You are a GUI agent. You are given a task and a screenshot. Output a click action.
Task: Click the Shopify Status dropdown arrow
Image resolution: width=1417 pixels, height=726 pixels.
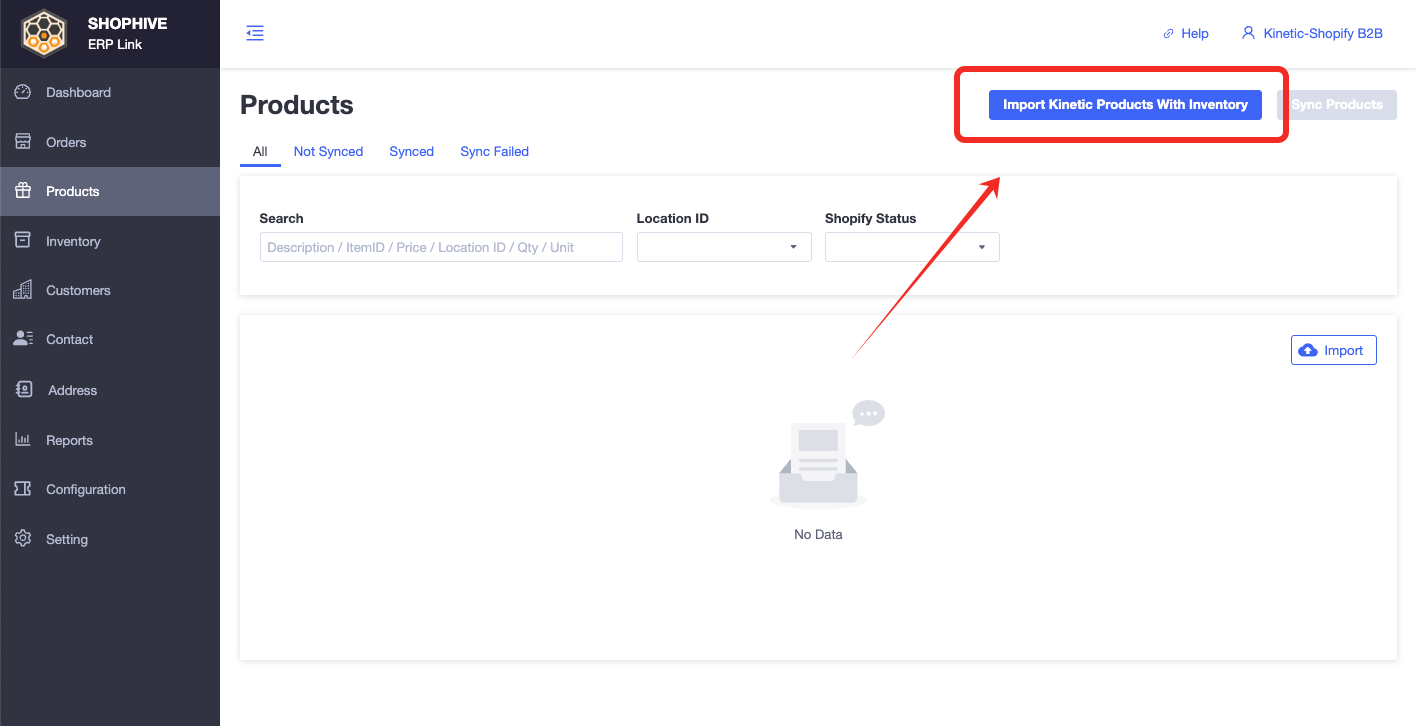point(981,247)
